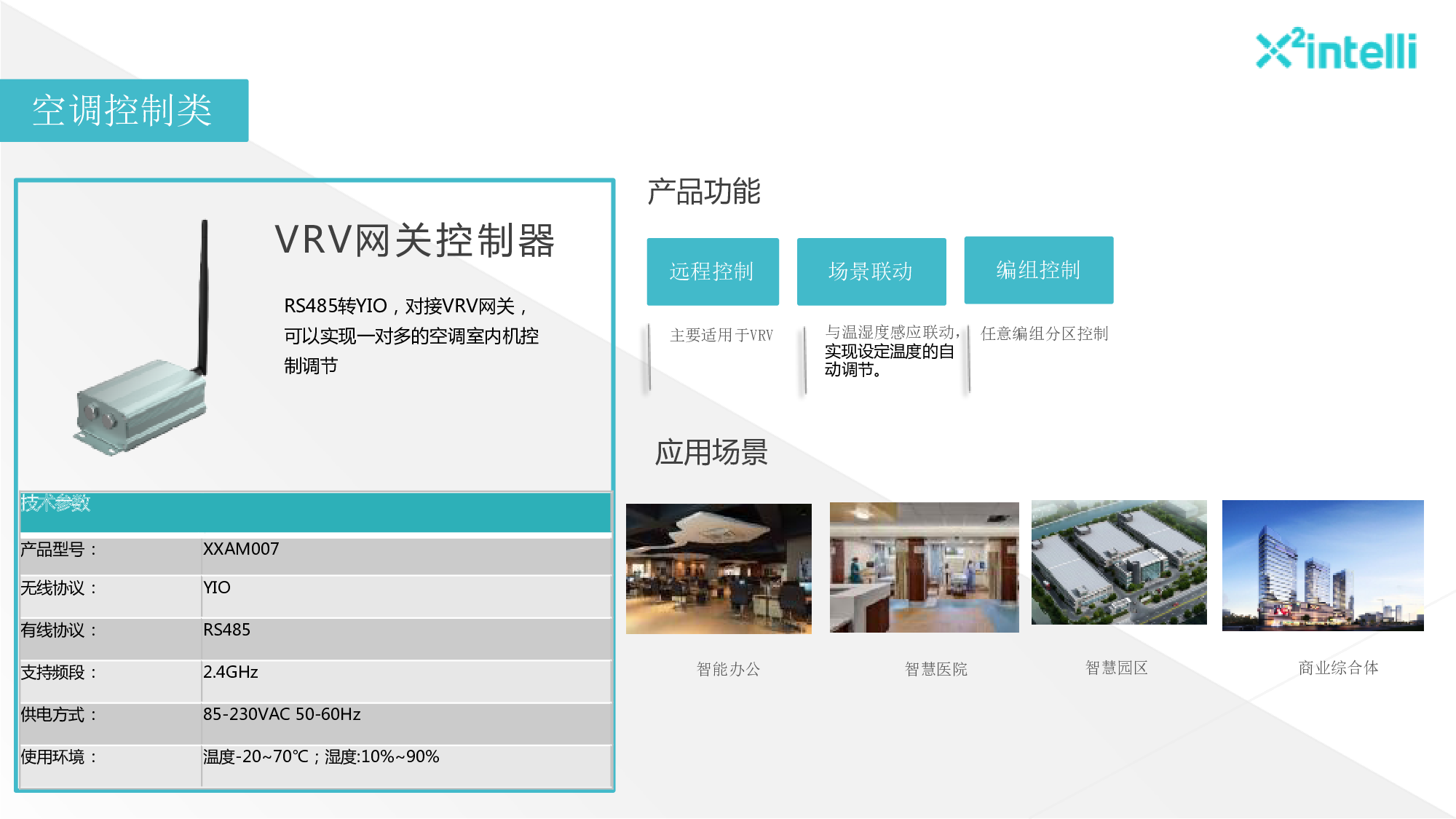Click the 商业综合体 caption
This screenshot has width=1456, height=819.
(1339, 668)
